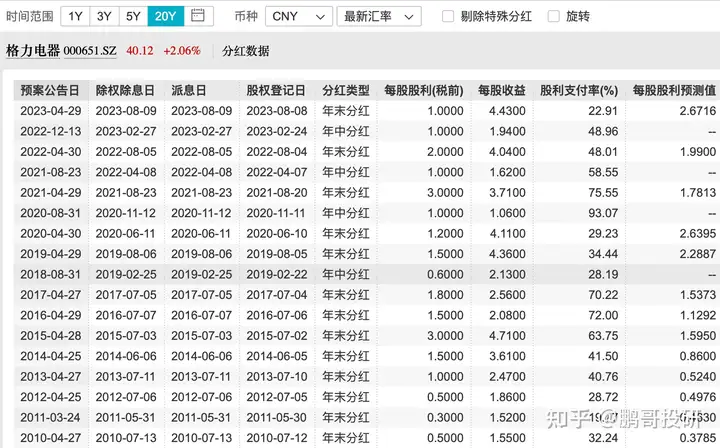This screenshot has width=720, height=448.
Task: Select record date 2017-07-04
Action: pyautogui.click(x=277, y=295)
